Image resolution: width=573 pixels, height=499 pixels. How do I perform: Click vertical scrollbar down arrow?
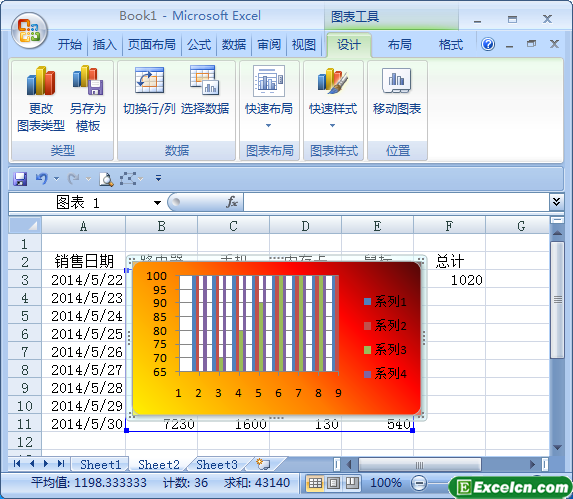point(557,447)
